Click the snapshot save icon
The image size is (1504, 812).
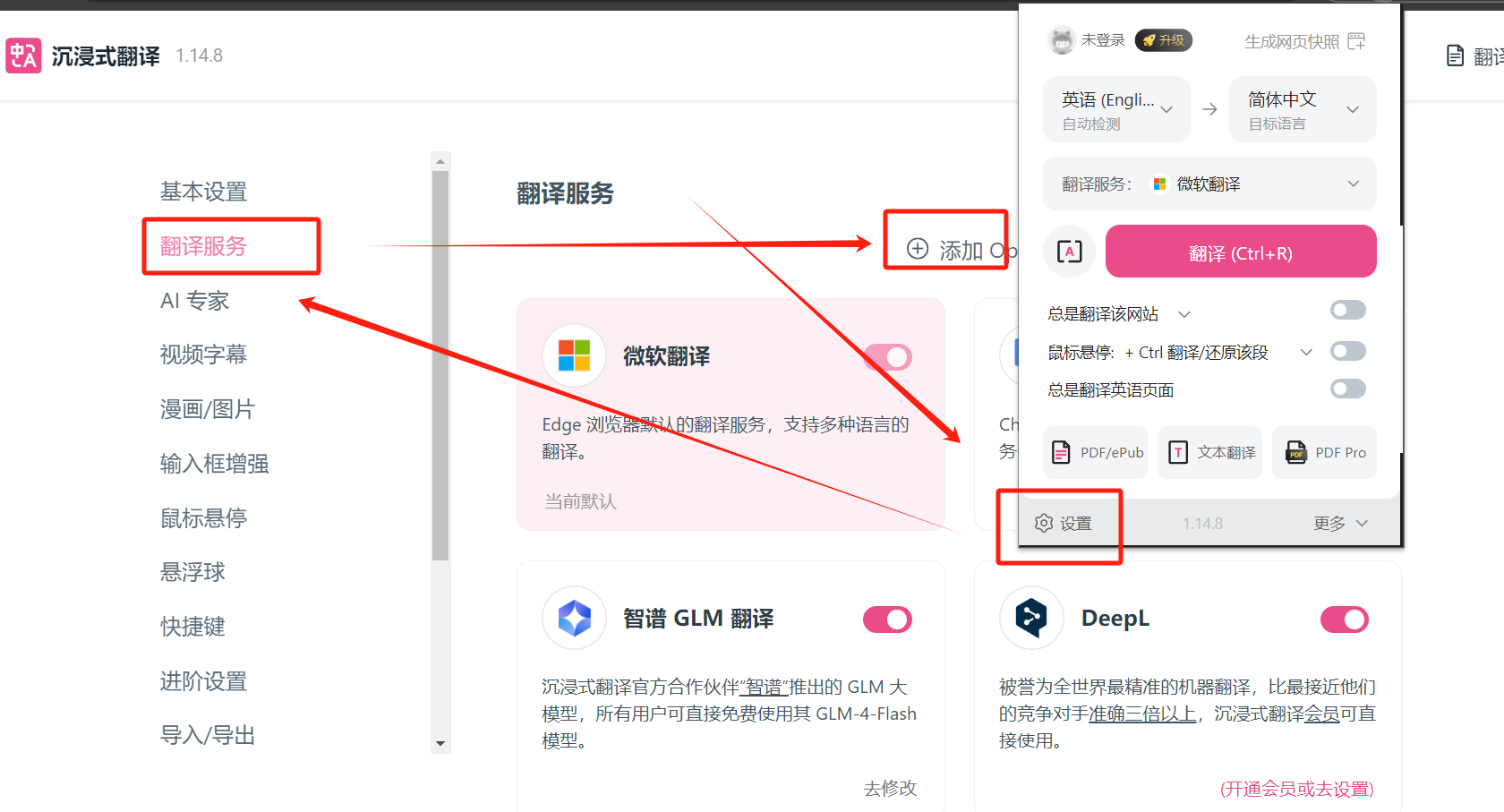click(x=1356, y=41)
